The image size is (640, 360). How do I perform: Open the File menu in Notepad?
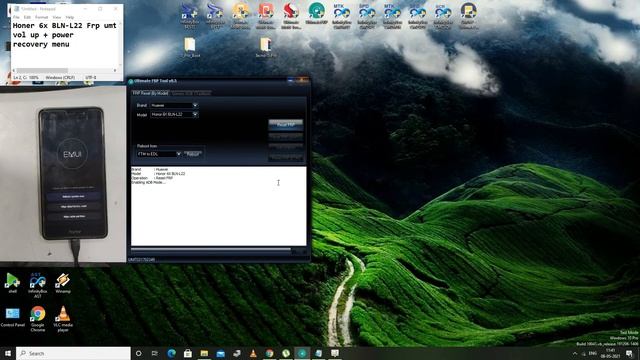tap(16, 17)
